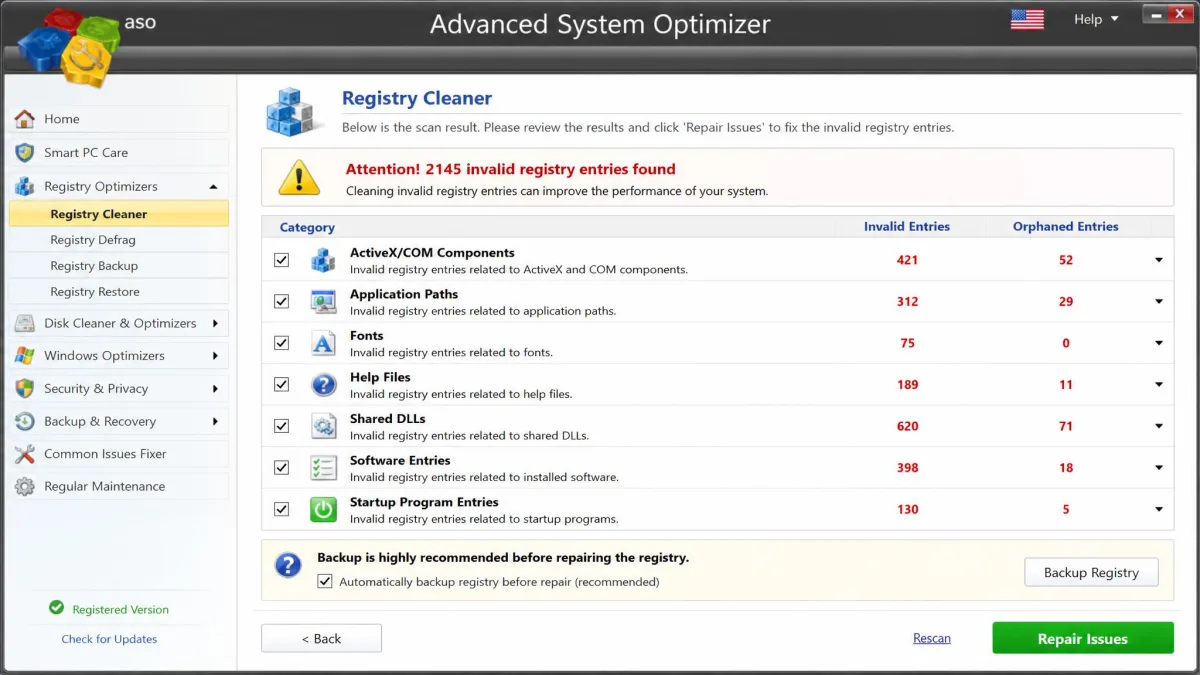
Task: Click the green Registered Version check icon
Action: point(56,608)
